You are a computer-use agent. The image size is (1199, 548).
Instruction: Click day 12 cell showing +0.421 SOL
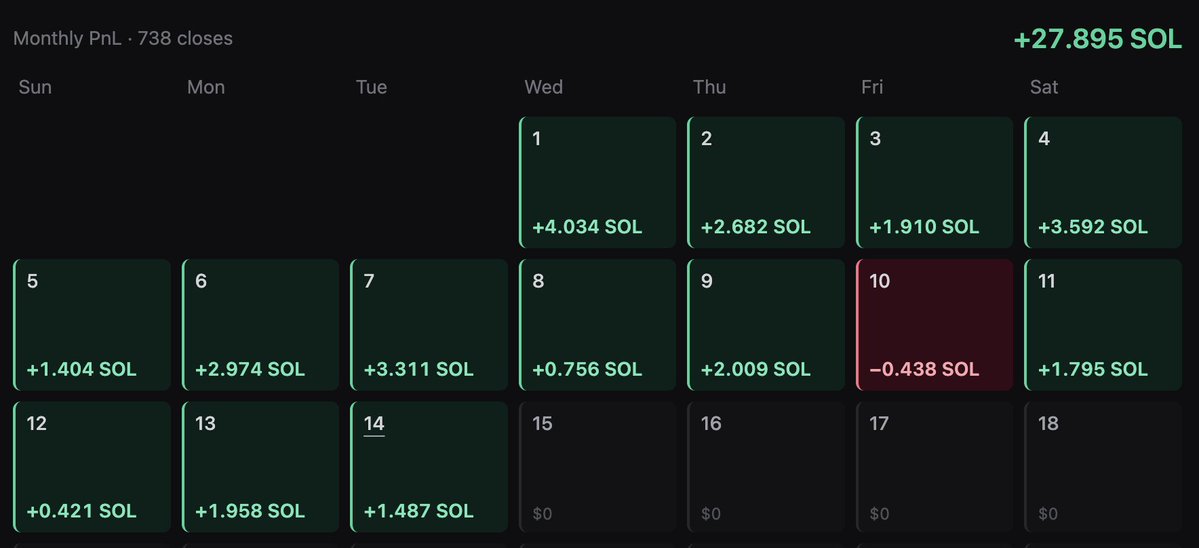click(x=93, y=467)
